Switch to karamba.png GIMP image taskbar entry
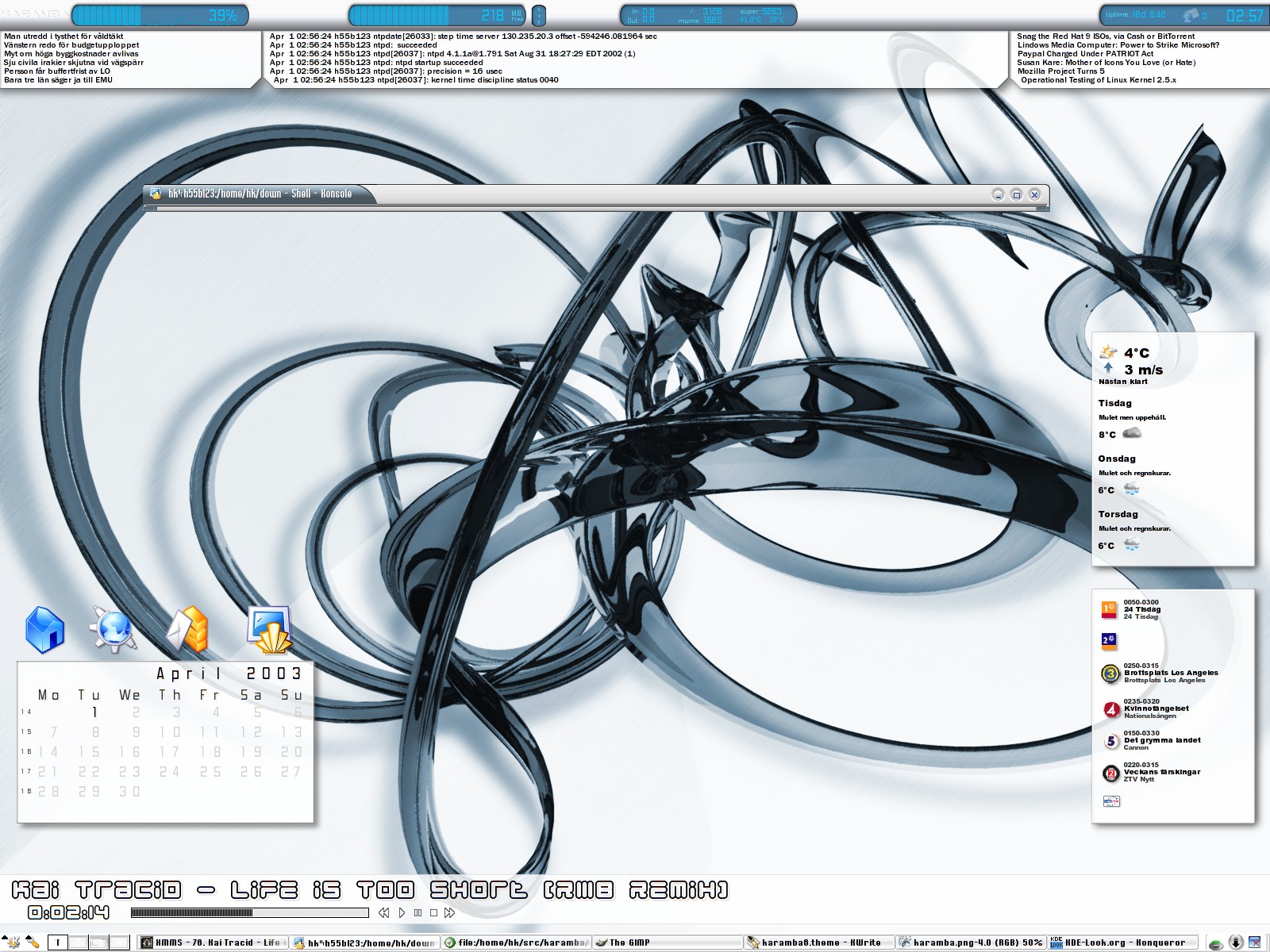The height and width of the screenshot is (952, 1270). 971,942
